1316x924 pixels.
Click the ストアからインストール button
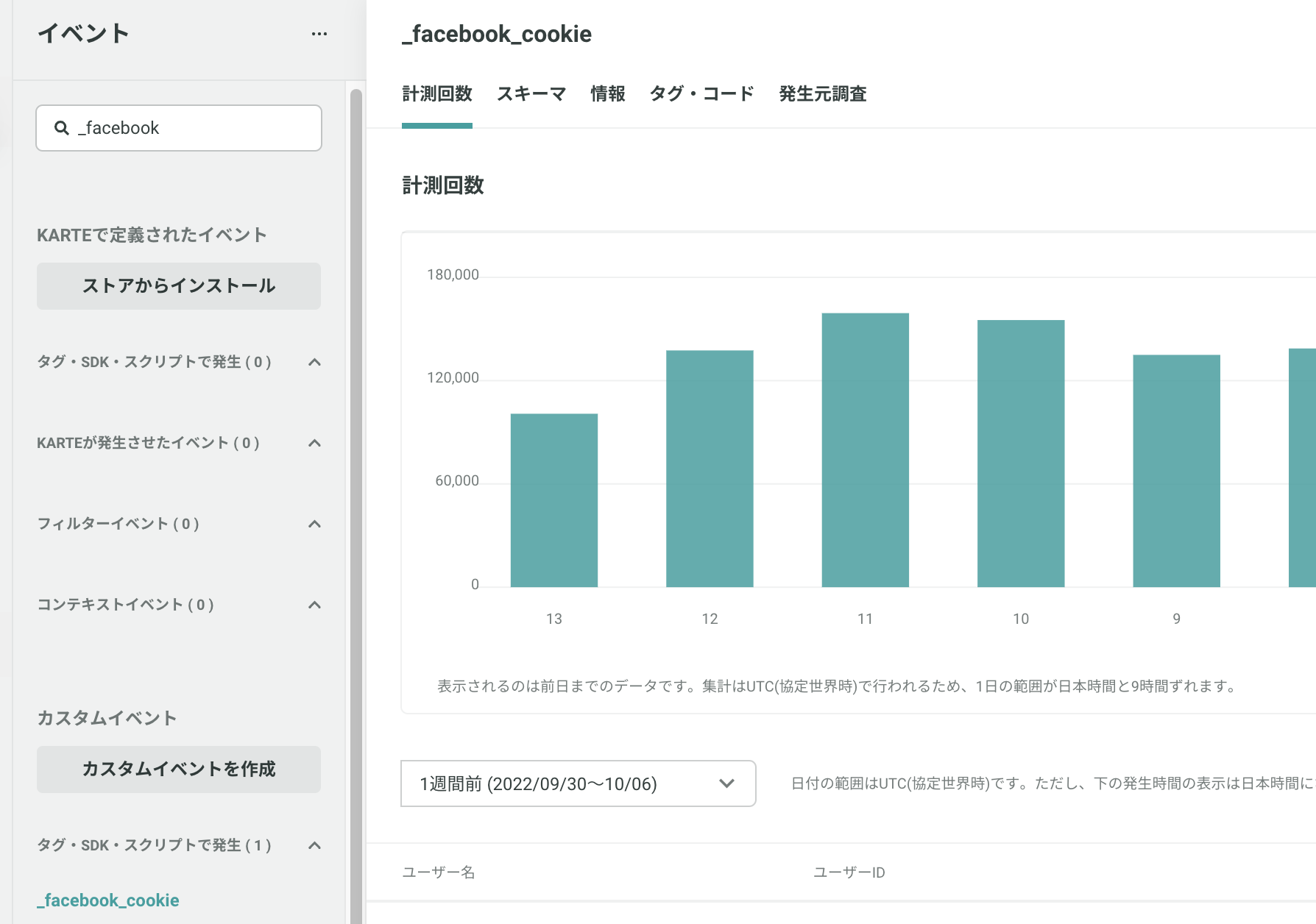point(179,286)
